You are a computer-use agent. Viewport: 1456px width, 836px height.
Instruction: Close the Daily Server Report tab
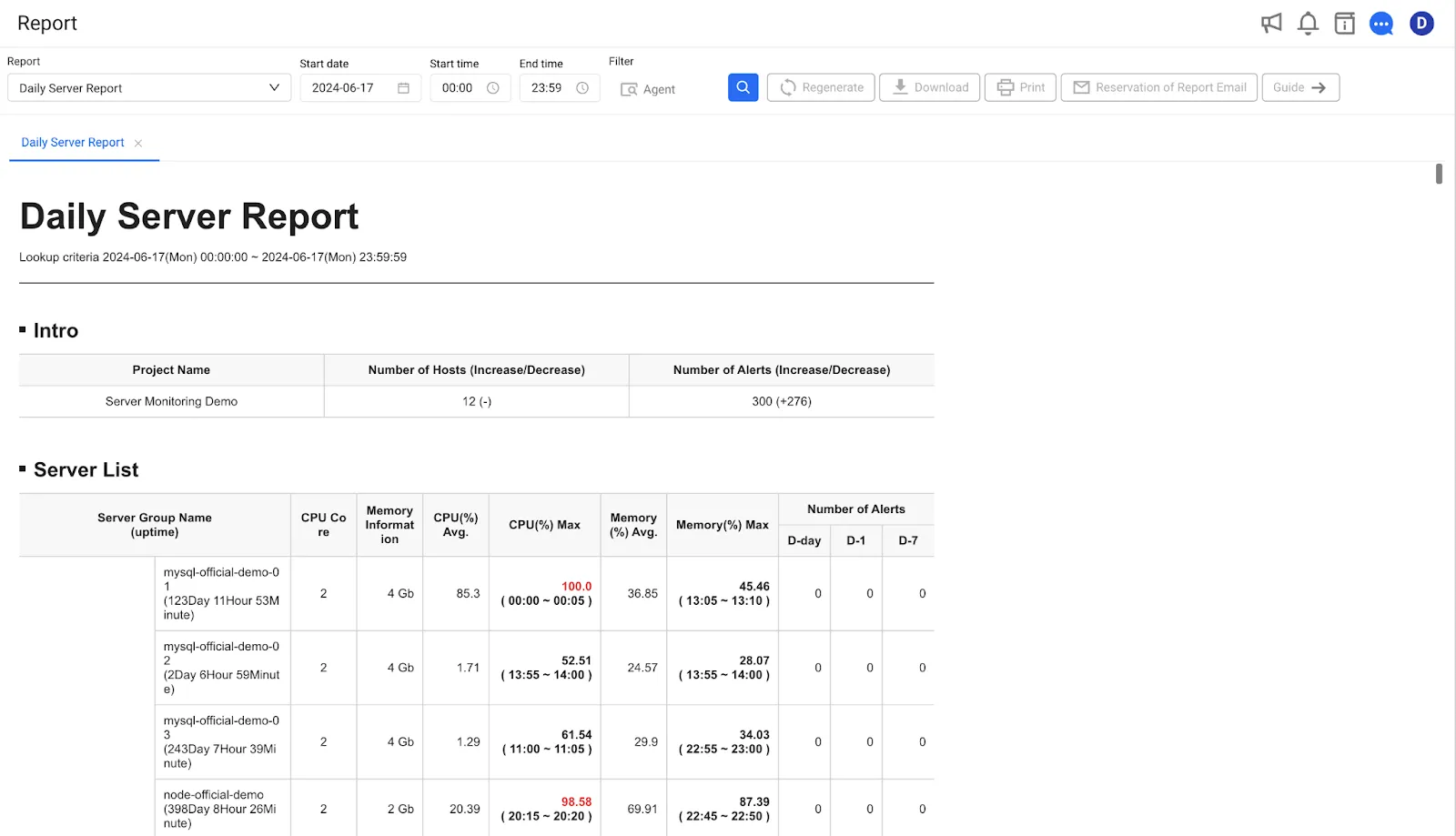(138, 143)
